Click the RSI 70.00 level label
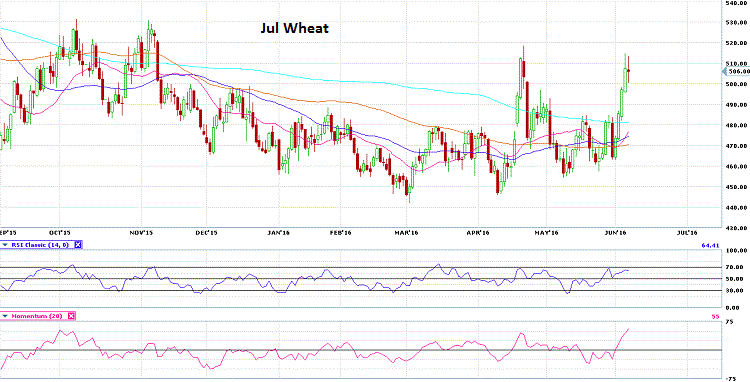 point(736,267)
